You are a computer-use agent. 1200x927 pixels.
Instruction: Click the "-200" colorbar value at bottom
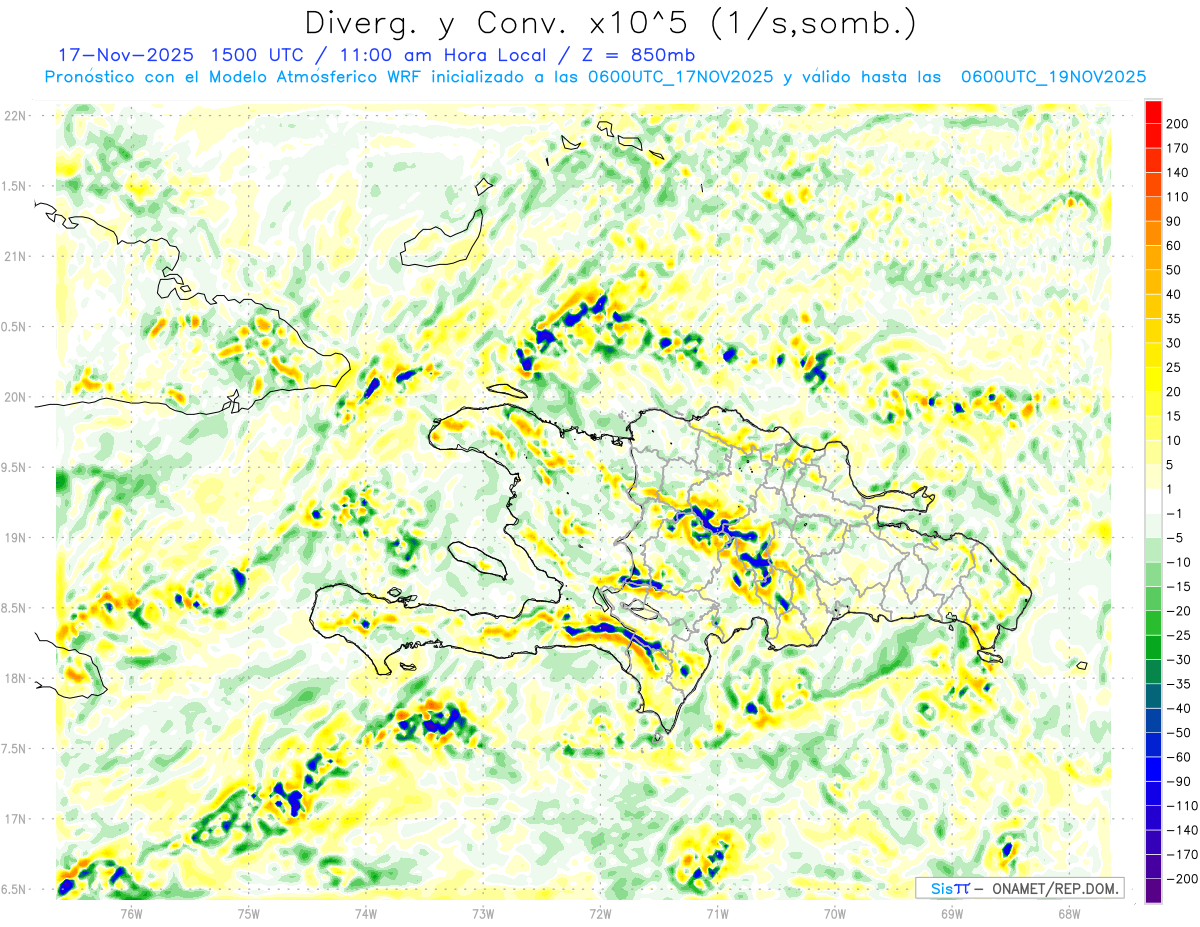(1183, 879)
